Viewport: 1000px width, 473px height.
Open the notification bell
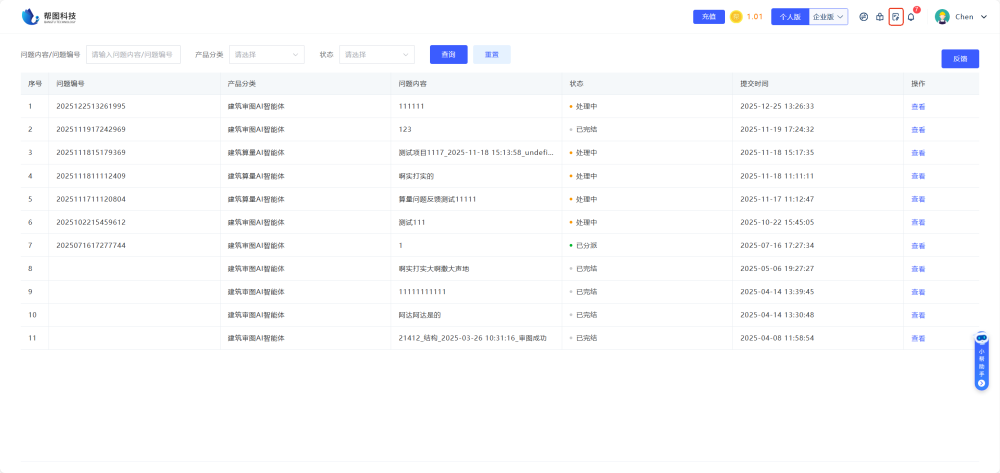911,17
